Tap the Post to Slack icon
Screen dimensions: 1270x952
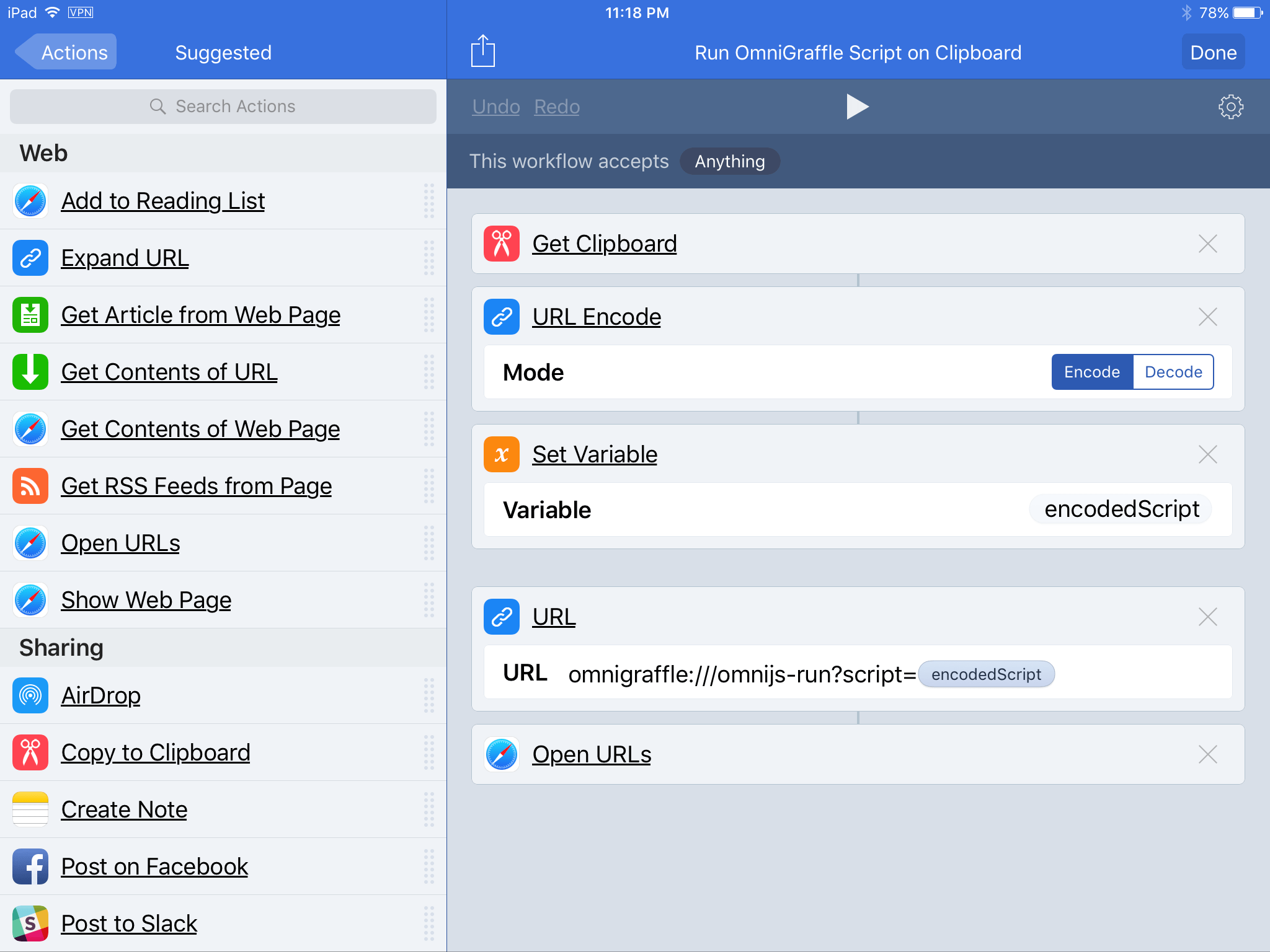30,923
